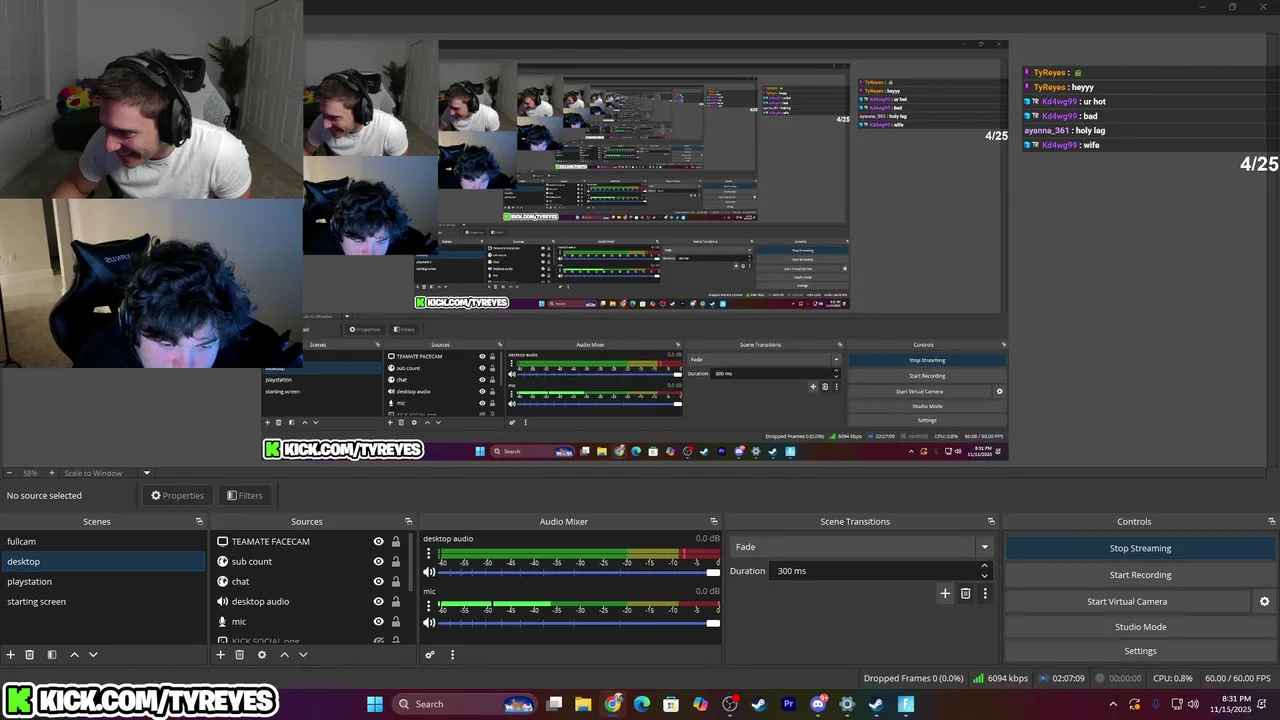Hide desktop audio source eye icon
This screenshot has height=720, width=1280.
[378, 601]
